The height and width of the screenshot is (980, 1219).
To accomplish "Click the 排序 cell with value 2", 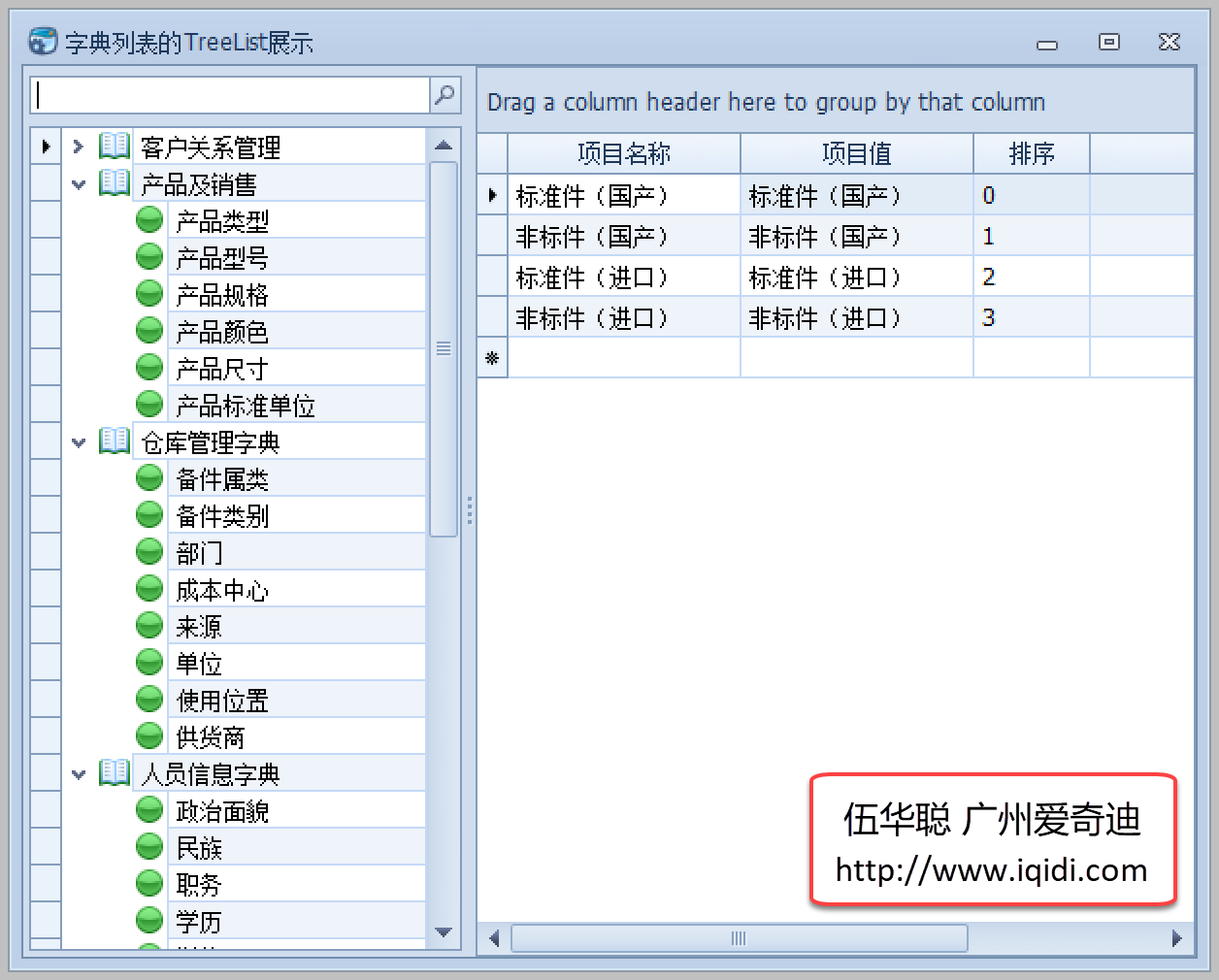I will coord(1032,277).
